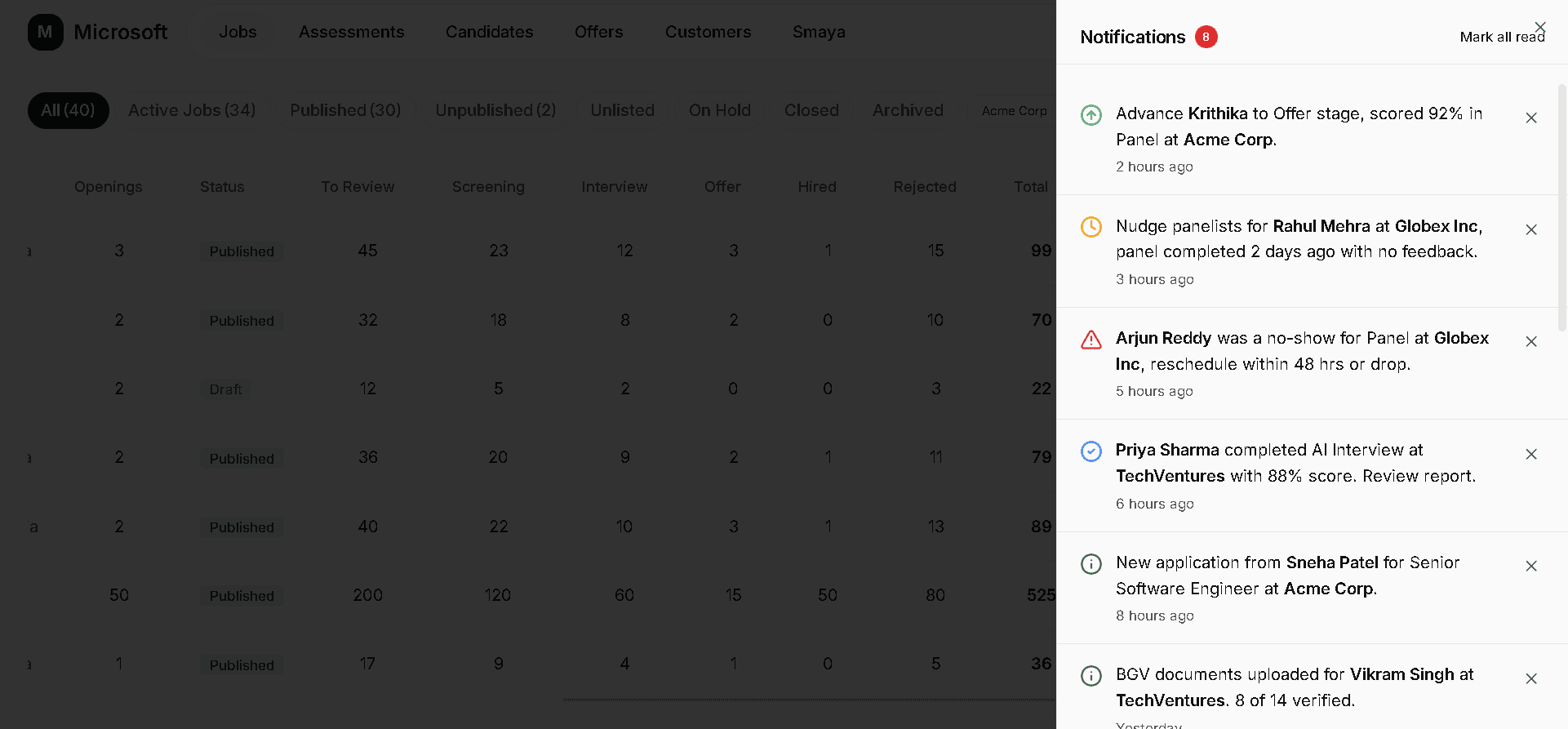Click Published badge in the 50 openings row
This screenshot has width=1568, height=729.
[242, 596]
